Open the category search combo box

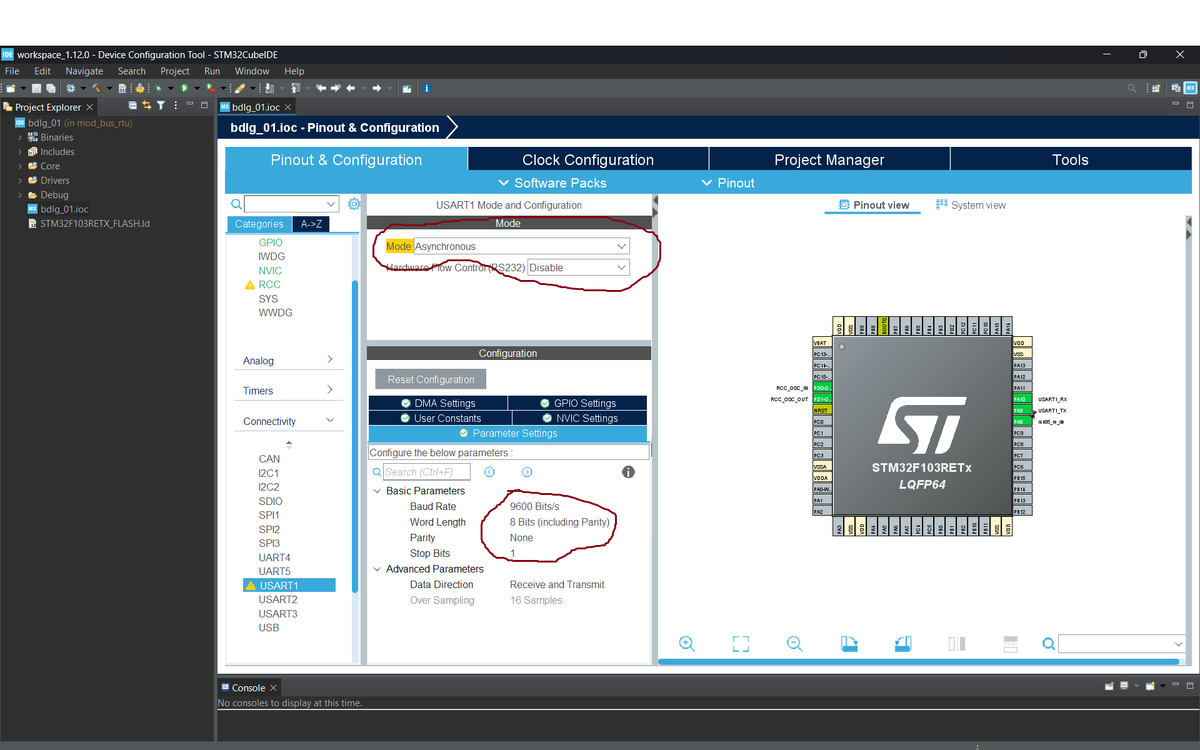[291, 204]
